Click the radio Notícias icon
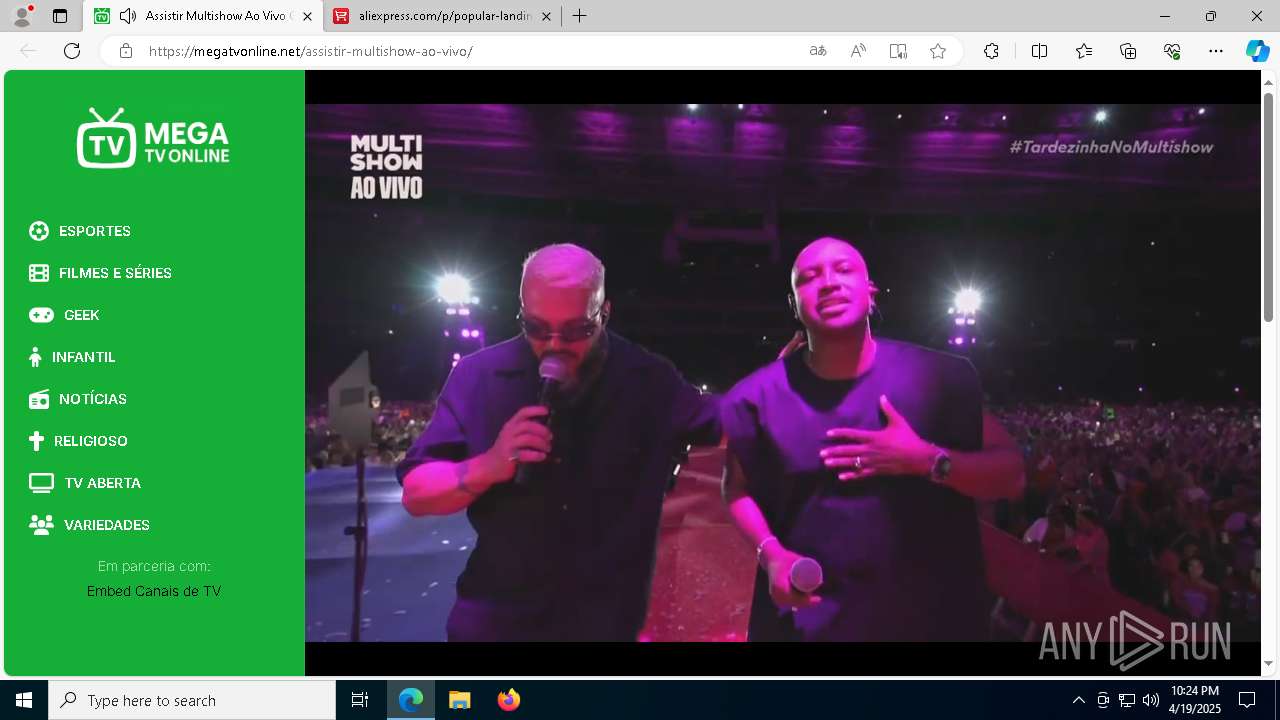 [39, 399]
